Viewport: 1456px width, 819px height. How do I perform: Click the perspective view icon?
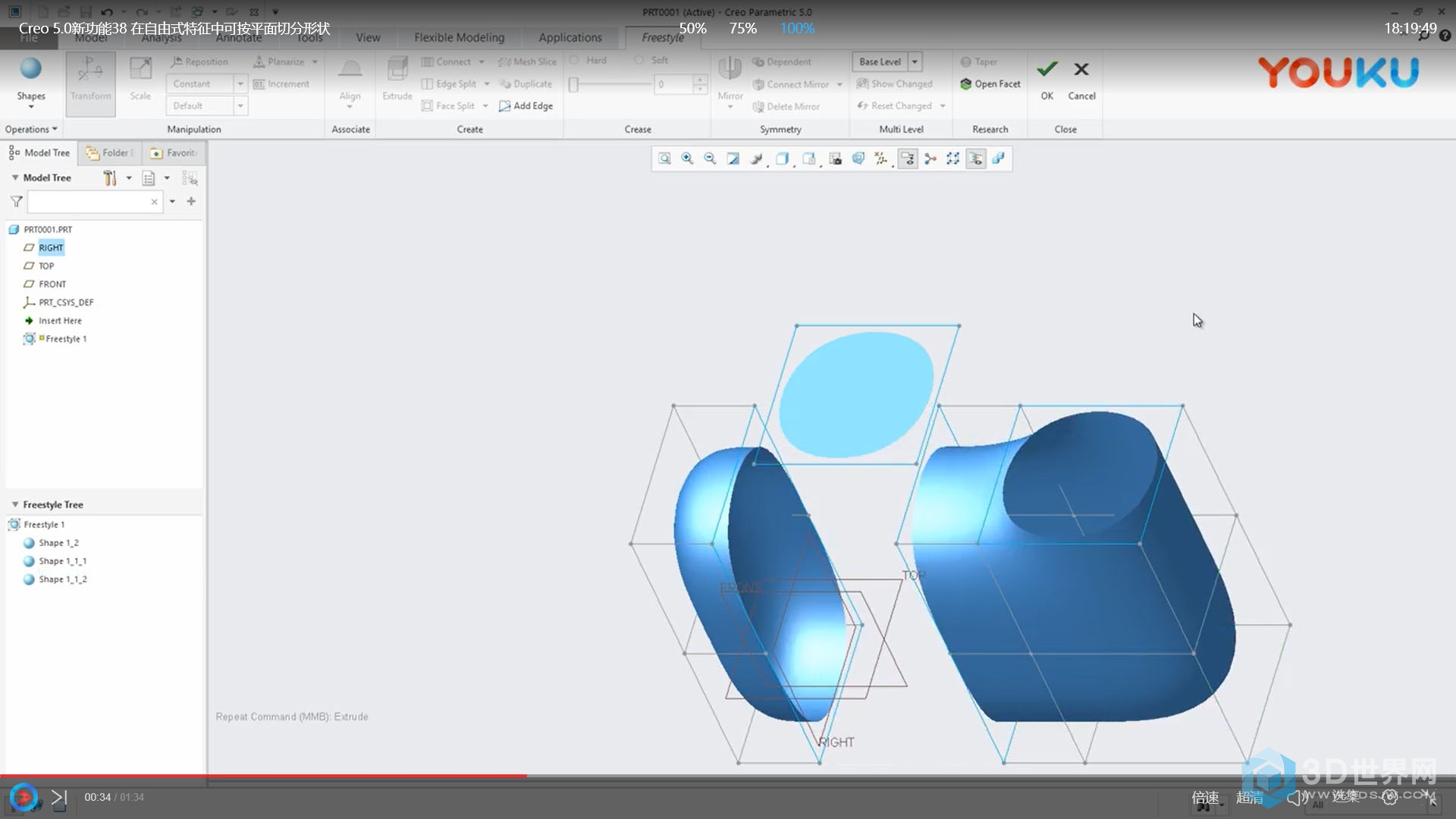(x=858, y=158)
